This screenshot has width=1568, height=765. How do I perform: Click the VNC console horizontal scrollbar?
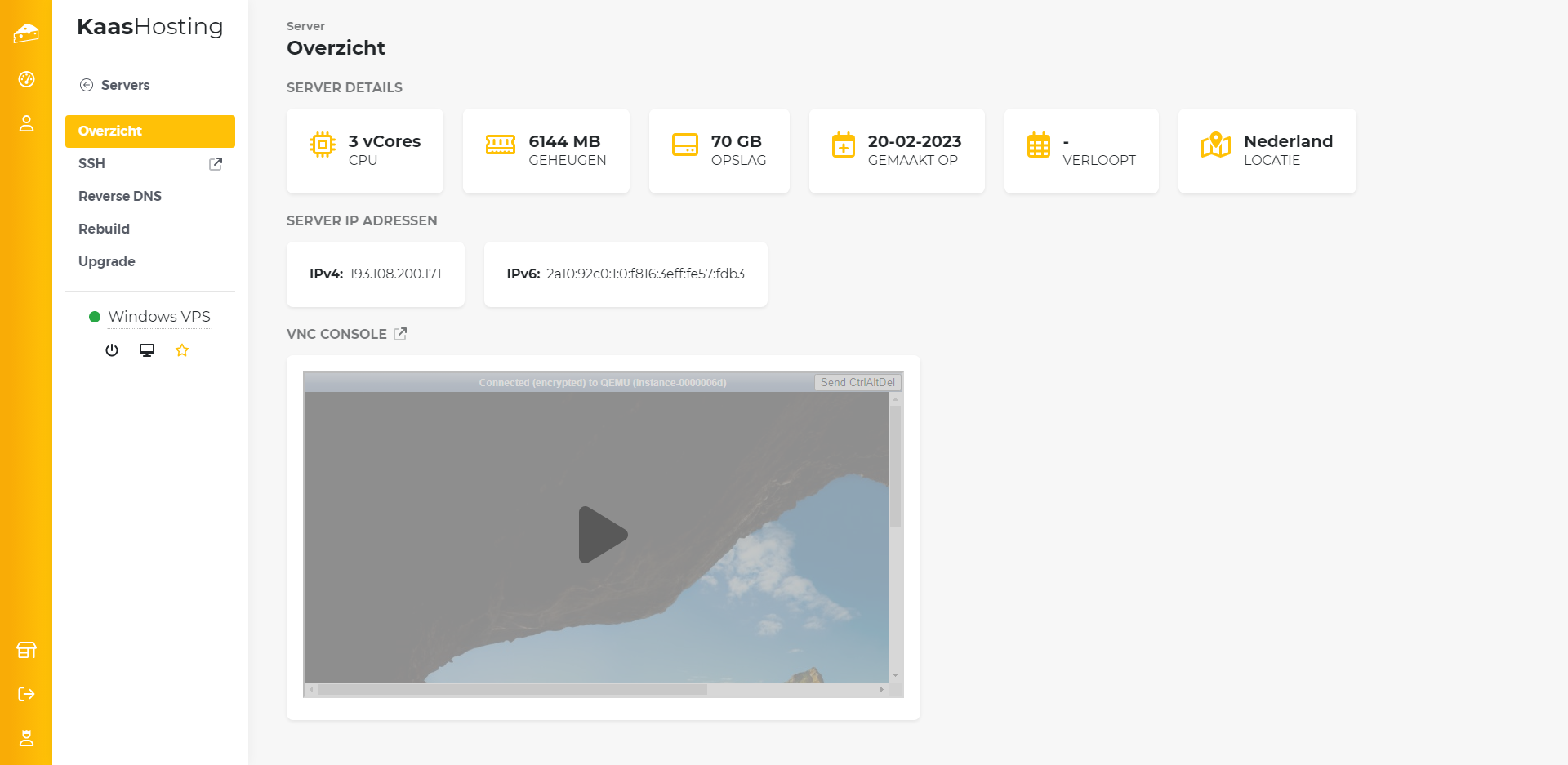(513, 690)
